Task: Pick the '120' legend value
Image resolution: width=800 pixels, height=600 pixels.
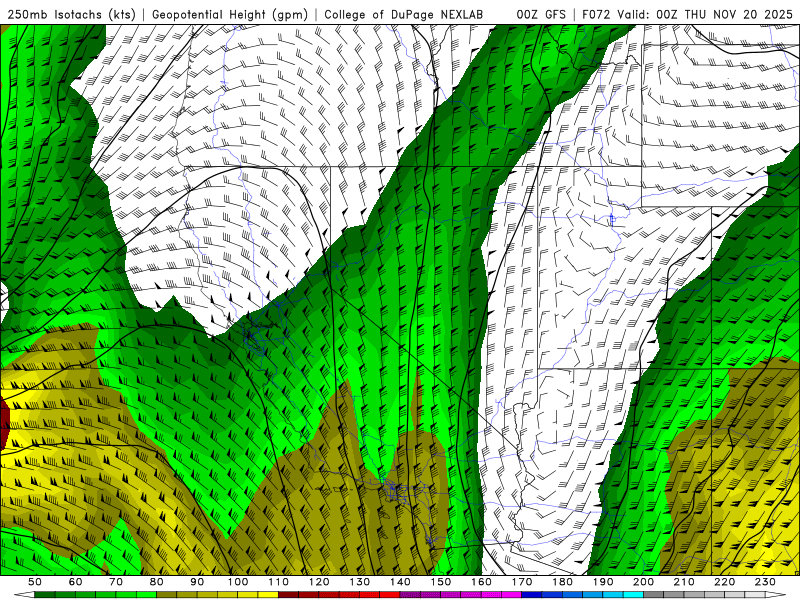Action: pos(319,582)
